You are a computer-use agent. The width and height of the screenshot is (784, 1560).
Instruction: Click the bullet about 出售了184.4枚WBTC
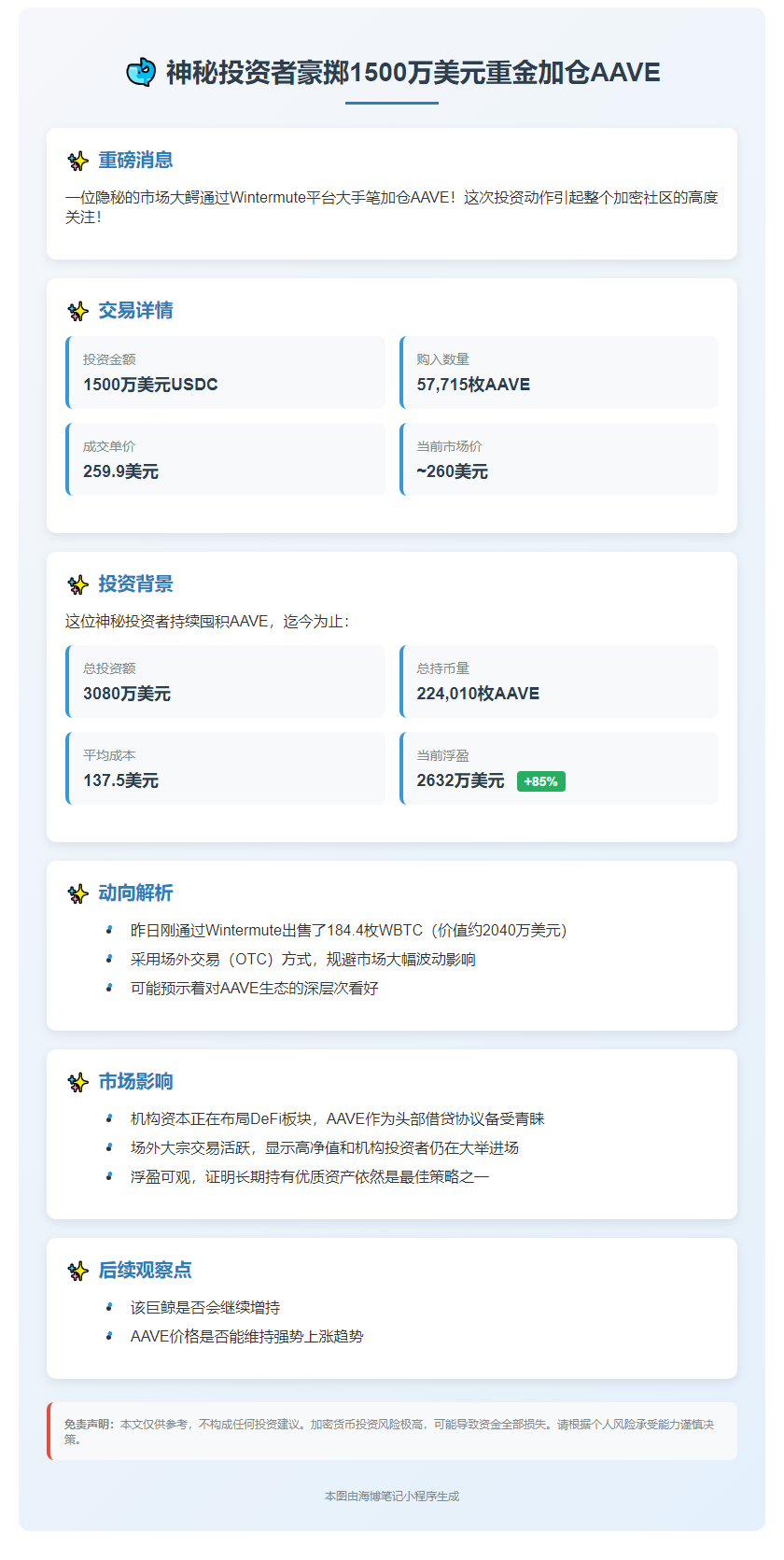coord(349,930)
